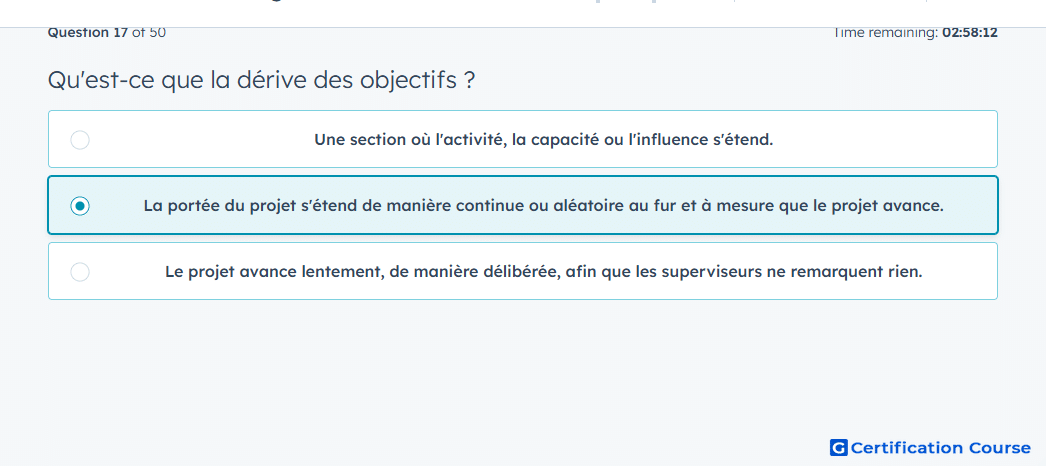Click answer text "La portée du projet s'étend"

pyautogui.click(x=544, y=206)
